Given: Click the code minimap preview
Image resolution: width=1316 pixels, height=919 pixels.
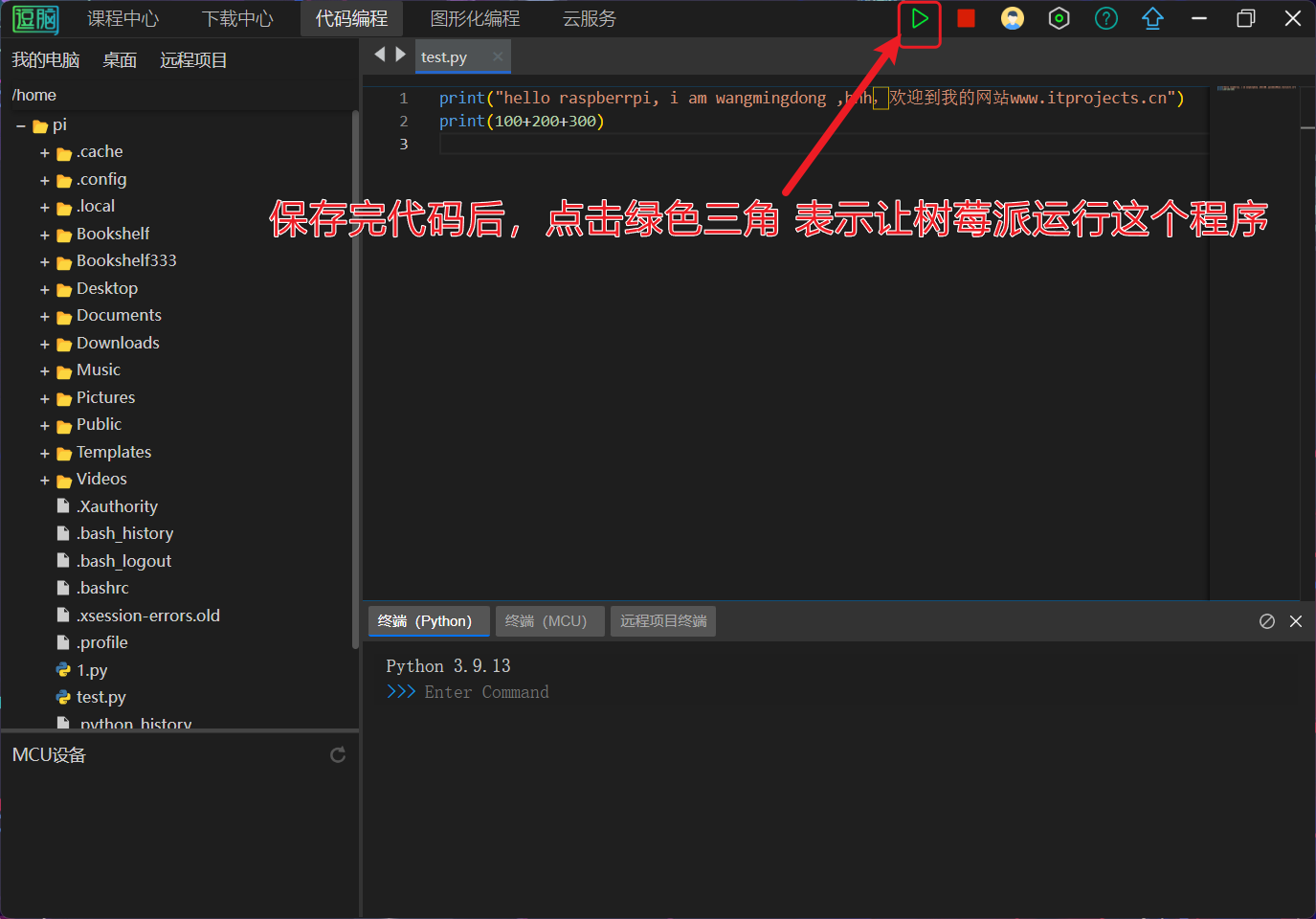Looking at the screenshot, I should (1257, 88).
